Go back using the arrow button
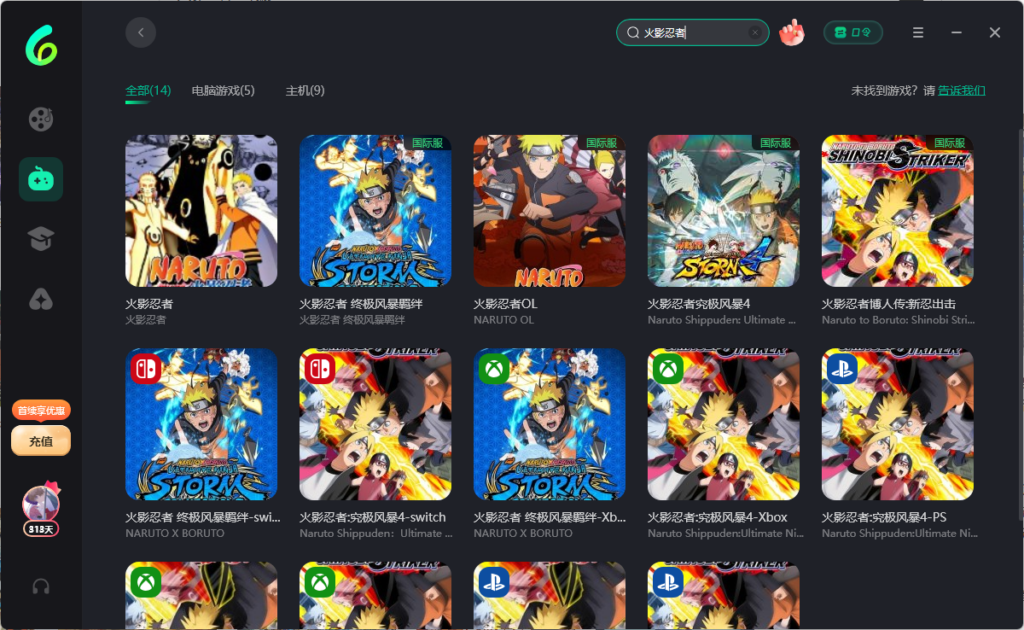 [x=140, y=32]
